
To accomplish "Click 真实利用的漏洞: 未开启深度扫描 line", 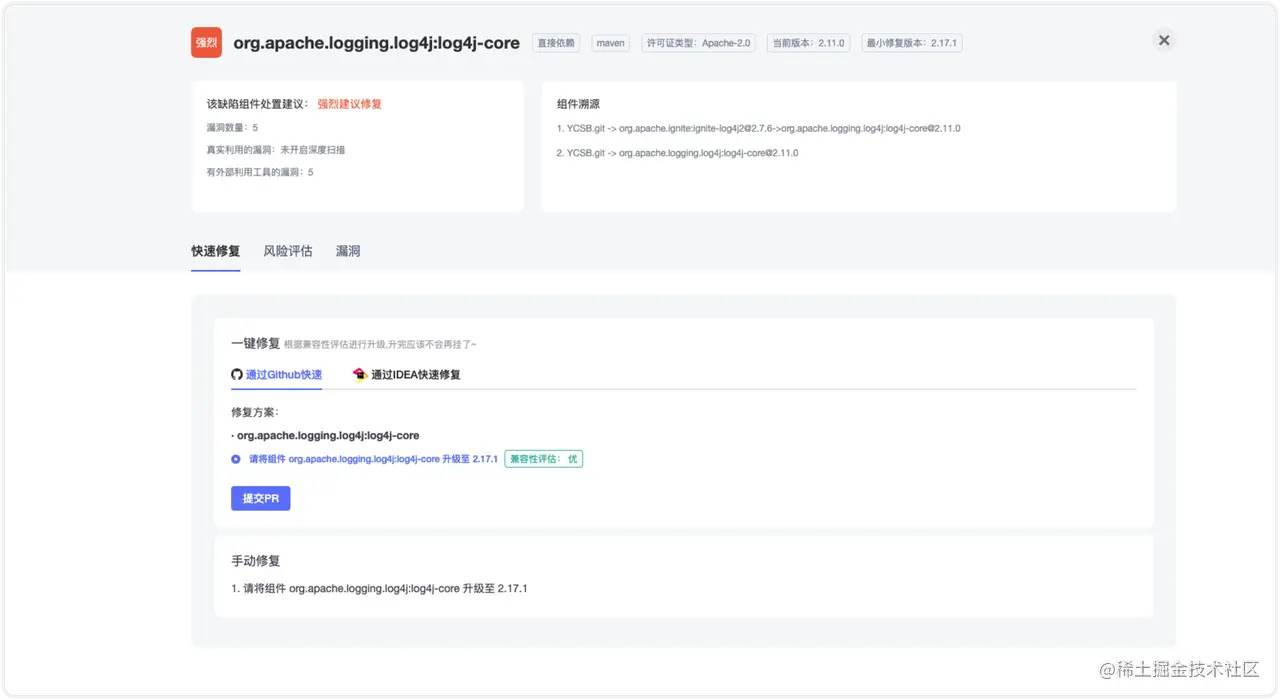I will tap(276, 150).
